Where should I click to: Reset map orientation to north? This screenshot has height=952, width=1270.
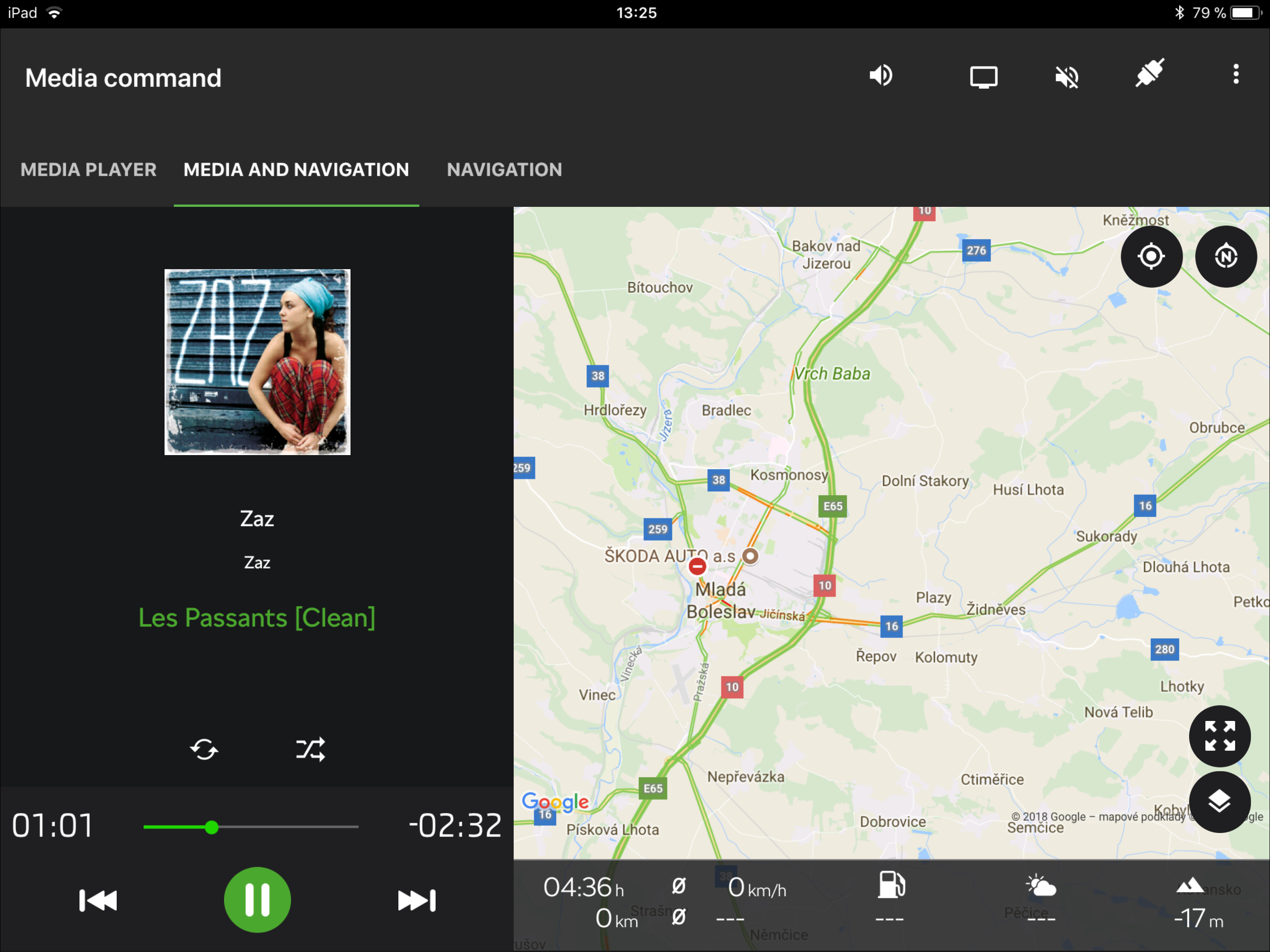[x=1225, y=256]
